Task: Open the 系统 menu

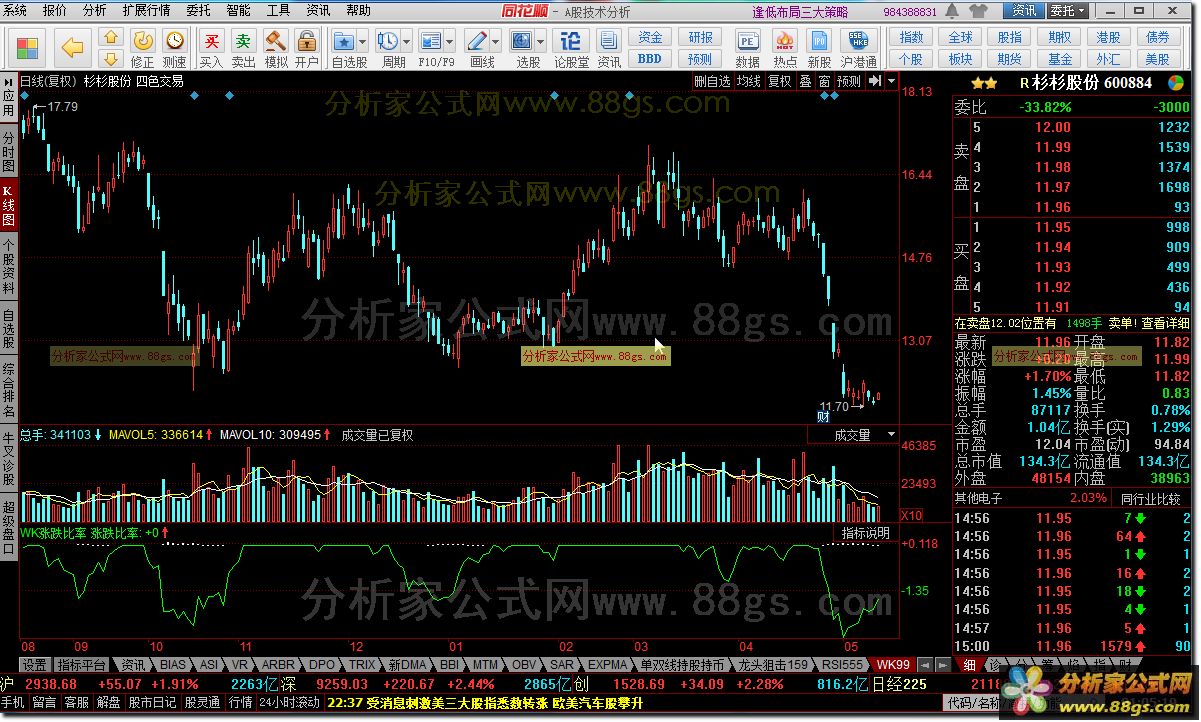Action: (15, 10)
